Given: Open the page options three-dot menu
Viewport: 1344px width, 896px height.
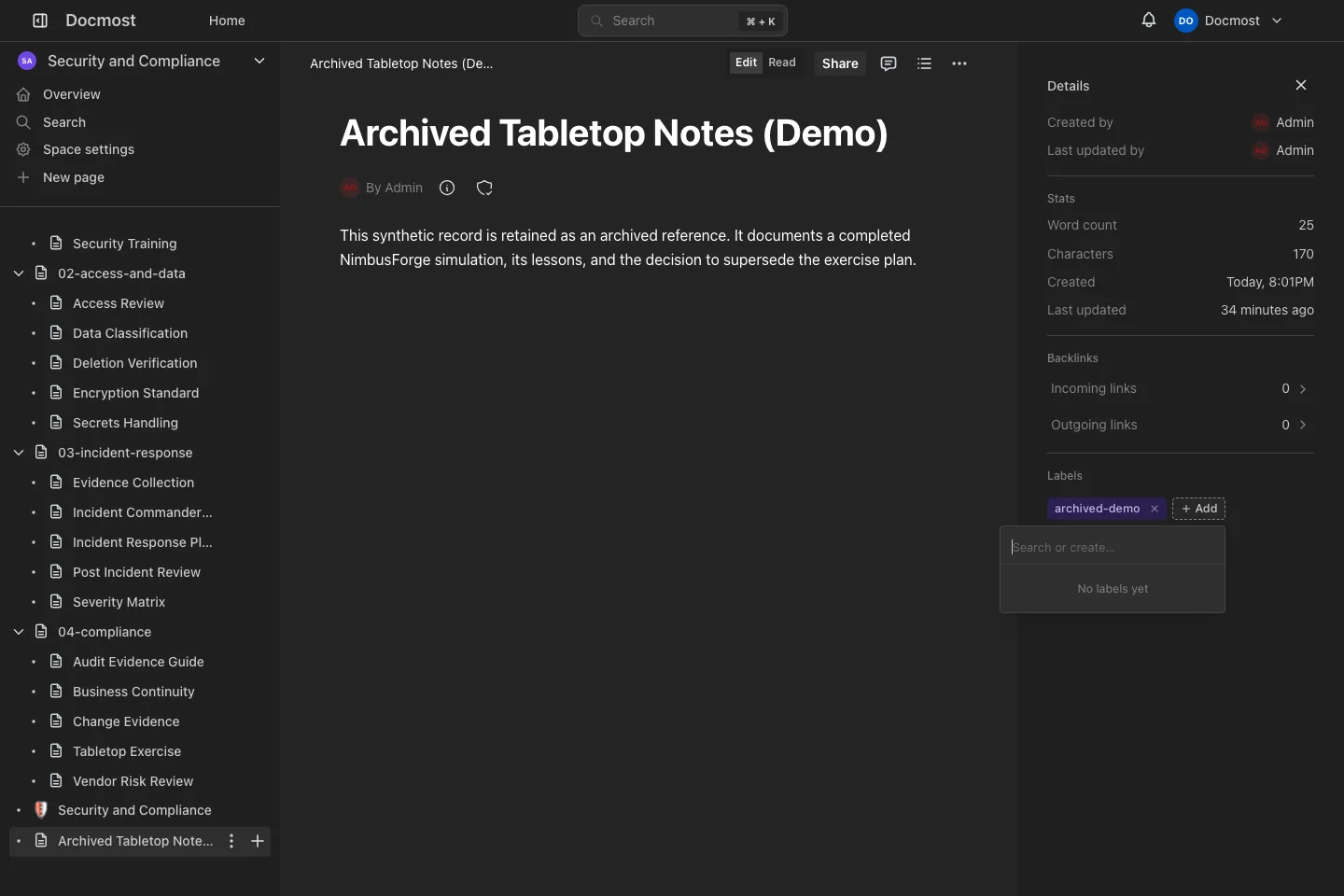Looking at the screenshot, I should coord(959,63).
